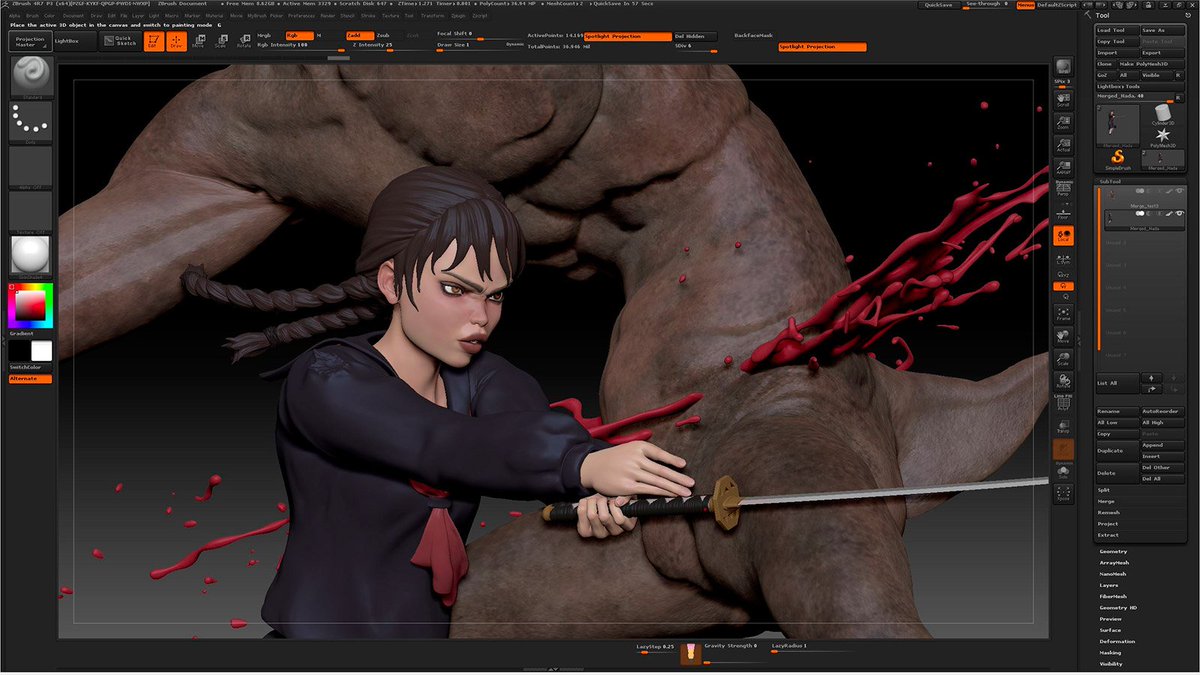The height and width of the screenshot is (675, 1200).
Task: Click the right-shelf Move view icon
Action: pos(1064,338)
